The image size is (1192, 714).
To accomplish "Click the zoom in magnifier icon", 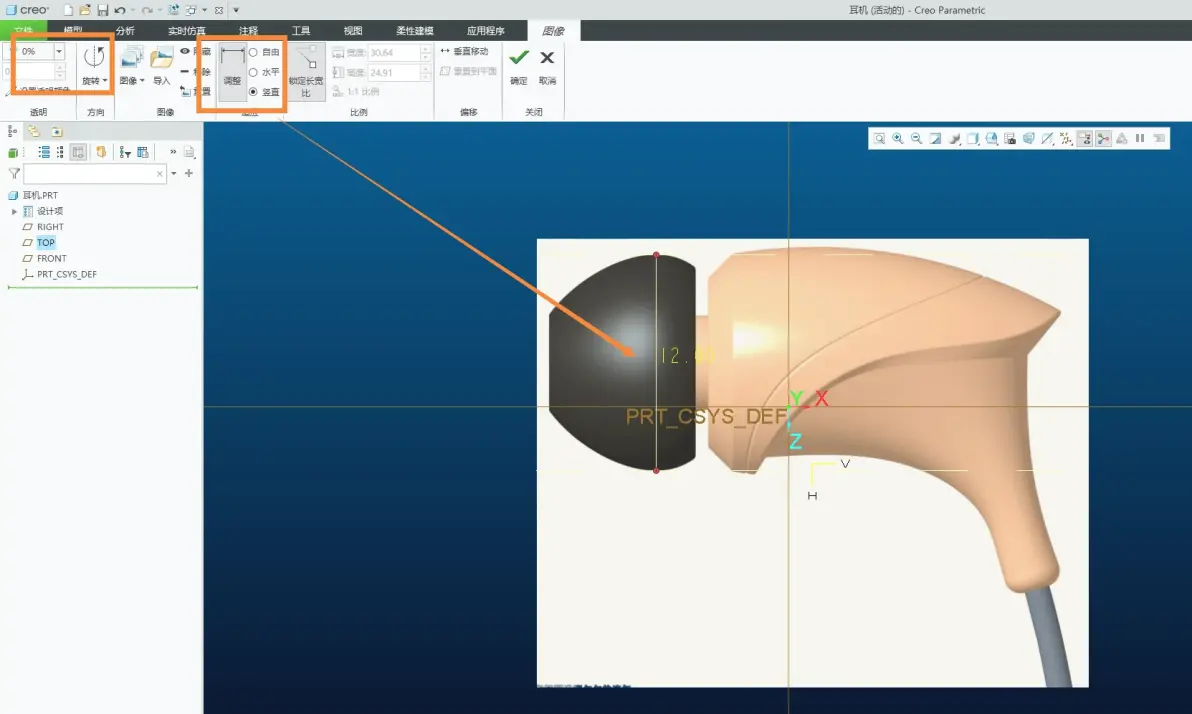I will click(898, 138).
